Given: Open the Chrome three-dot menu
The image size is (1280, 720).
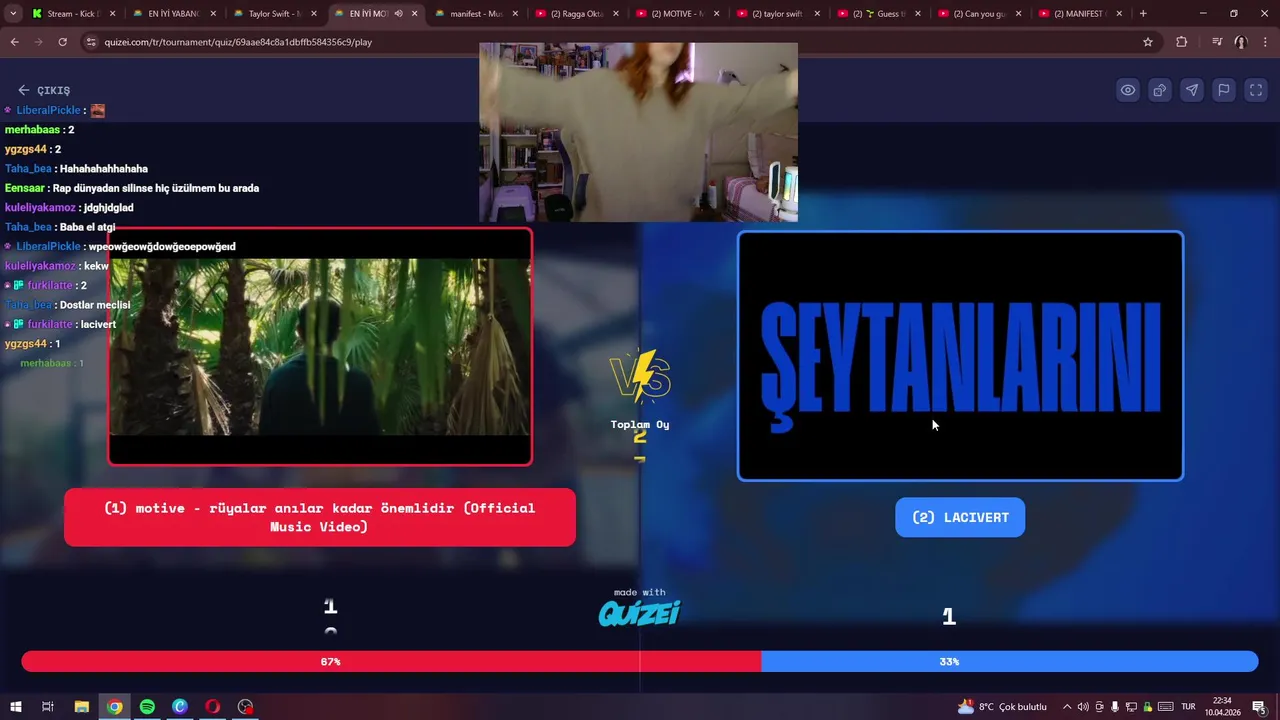Looking at the screenshot, I should tap(1265, 42).
